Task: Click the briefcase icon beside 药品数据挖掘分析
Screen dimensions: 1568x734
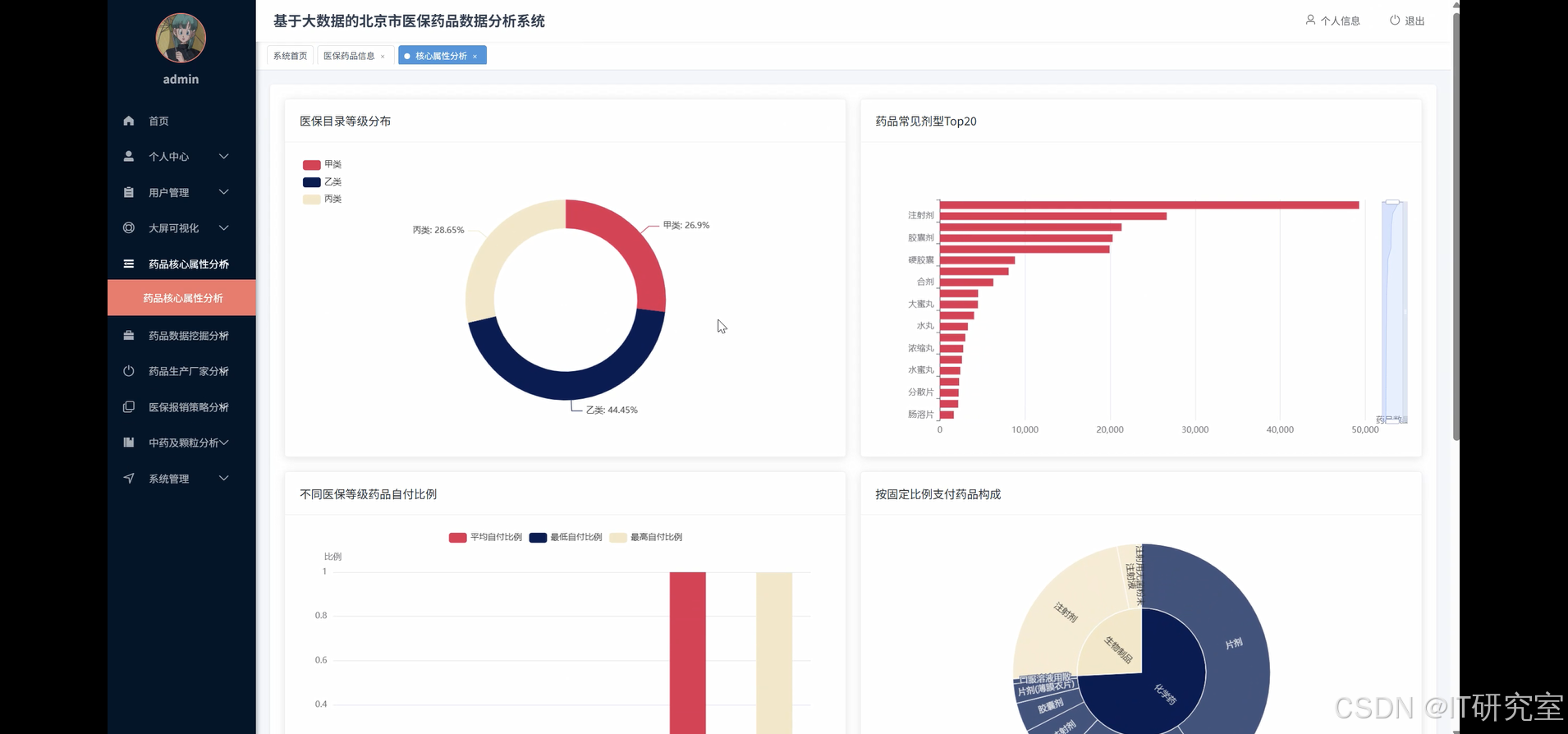Action: click(129, 335)
